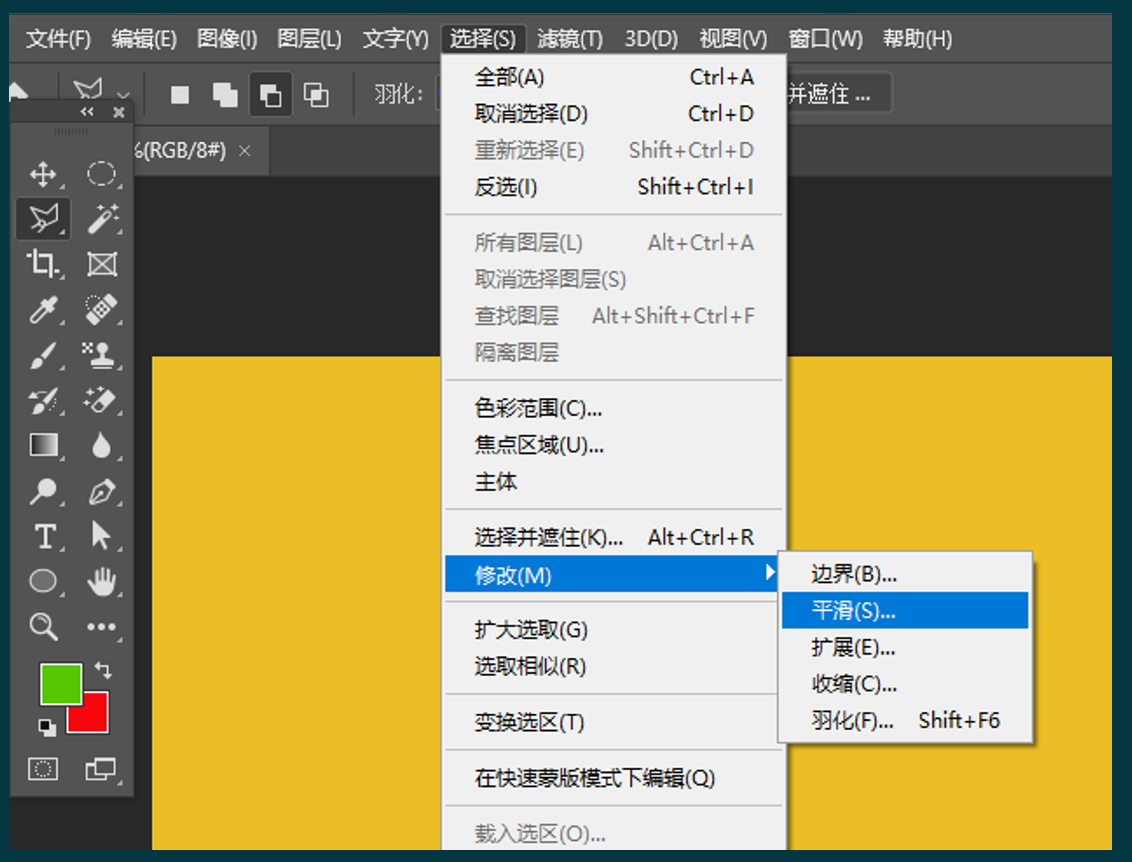Select the Elliptical Marquee tool

[101, 175]
